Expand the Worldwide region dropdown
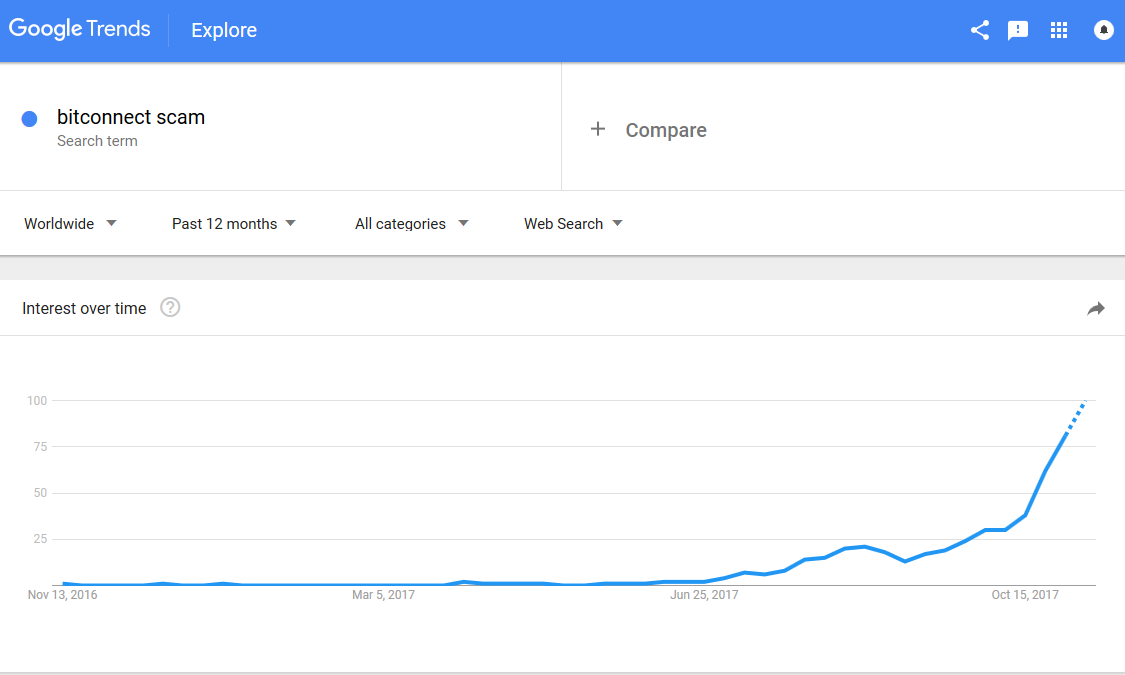The image size is (1125, 675). coord(70,224)
